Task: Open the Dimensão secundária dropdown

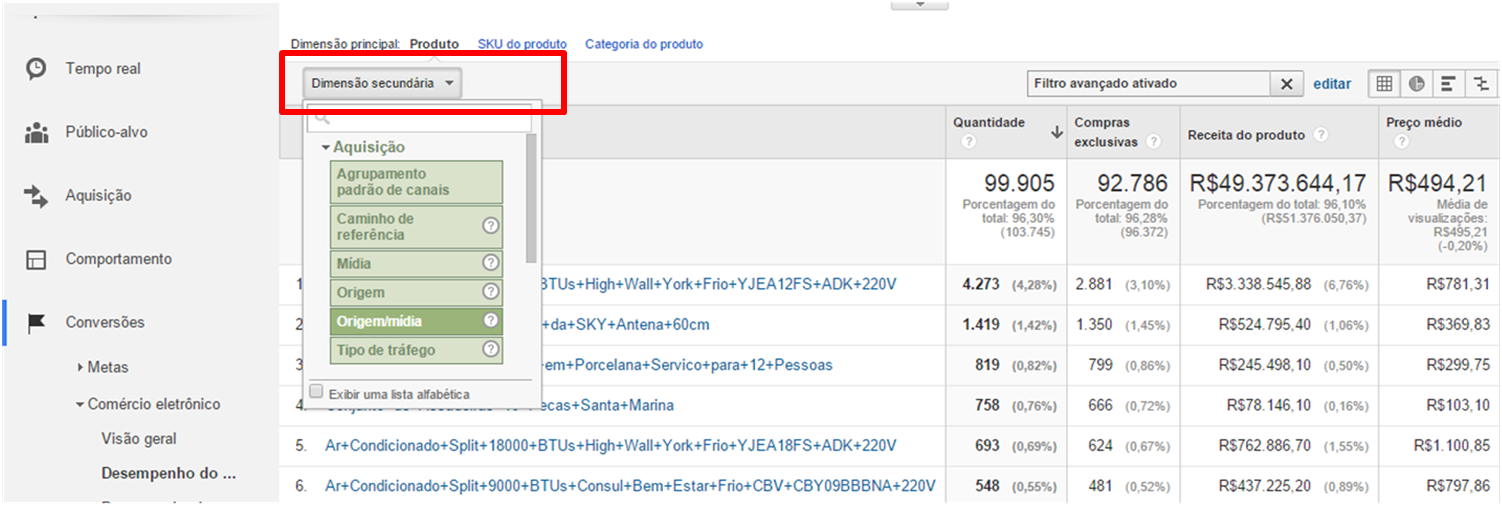Action: click(382, 84)
